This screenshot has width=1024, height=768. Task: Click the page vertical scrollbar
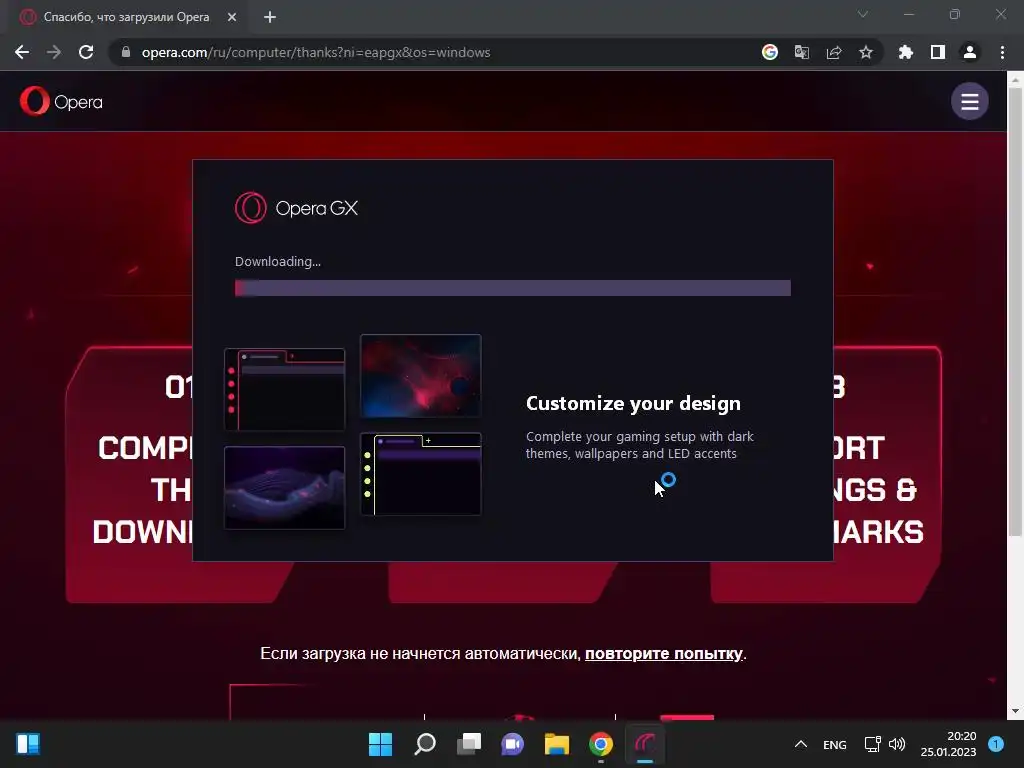[1015, 312]
